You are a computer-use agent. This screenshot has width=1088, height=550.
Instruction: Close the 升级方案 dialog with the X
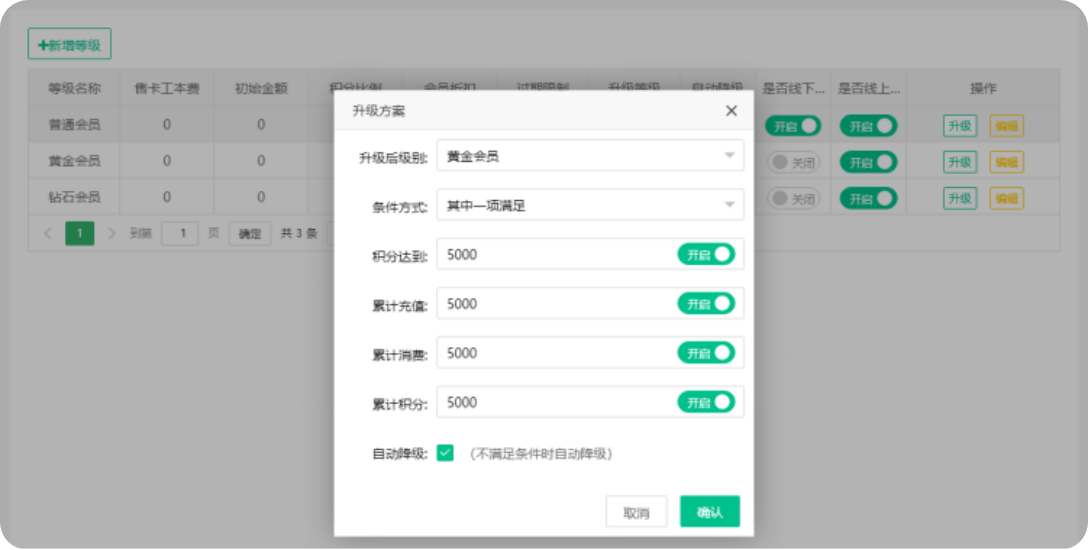click(x=731, y=111)
